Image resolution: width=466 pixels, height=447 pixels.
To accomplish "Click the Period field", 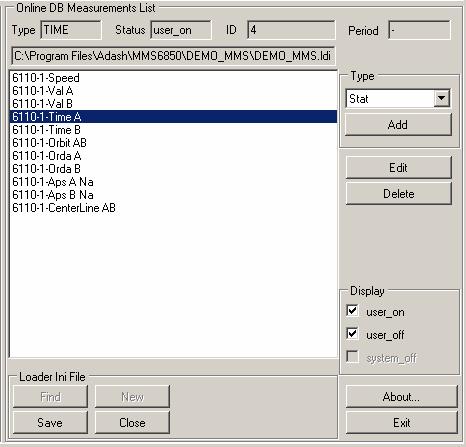I will tap(419, 30).
